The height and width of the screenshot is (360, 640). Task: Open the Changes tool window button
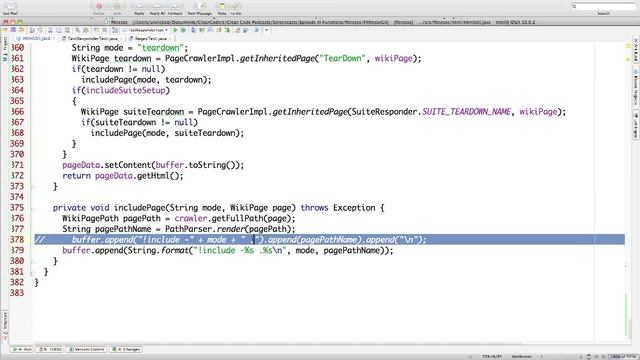[x=126, y=349]
